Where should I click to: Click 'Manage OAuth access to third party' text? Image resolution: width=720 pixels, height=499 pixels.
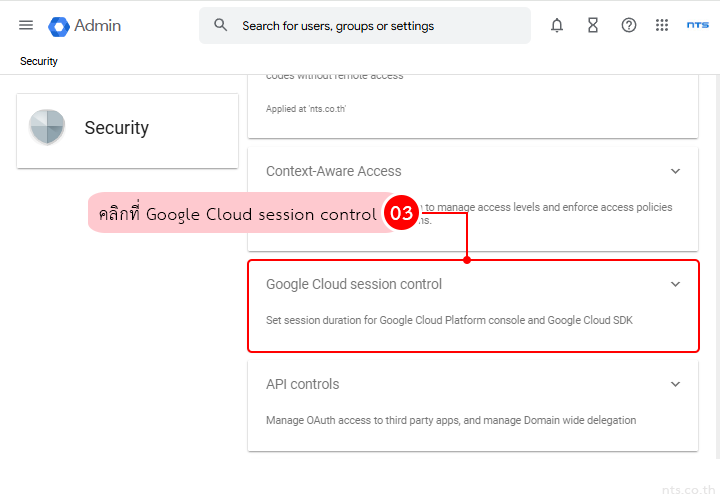451,420
